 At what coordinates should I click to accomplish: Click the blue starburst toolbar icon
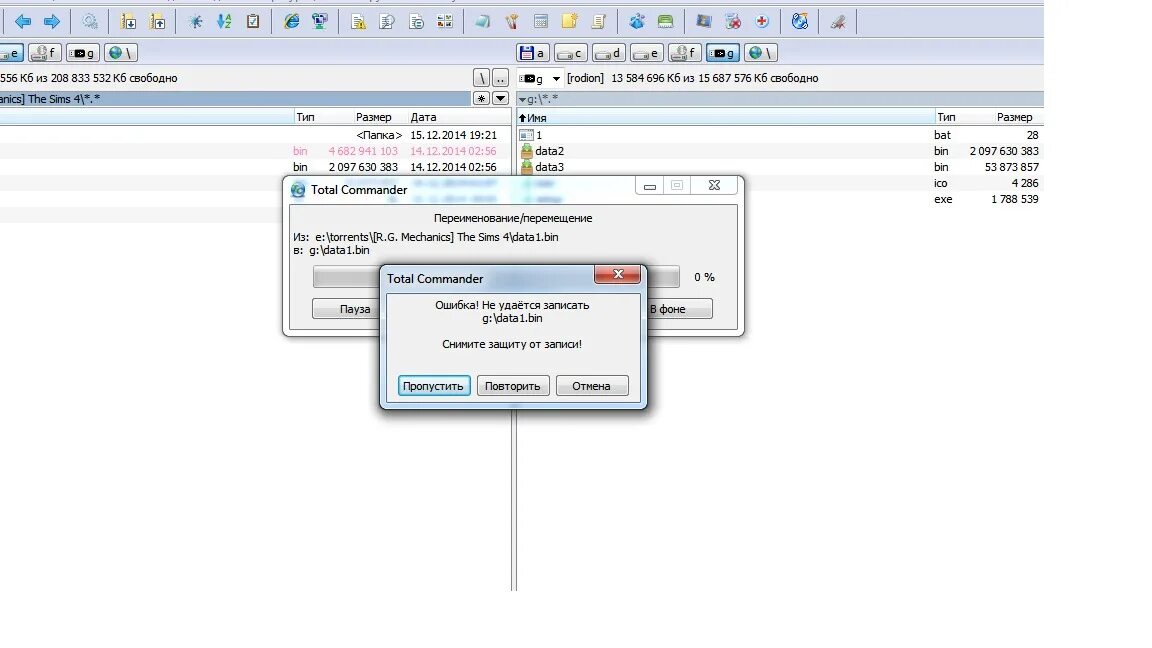[195, 21]
